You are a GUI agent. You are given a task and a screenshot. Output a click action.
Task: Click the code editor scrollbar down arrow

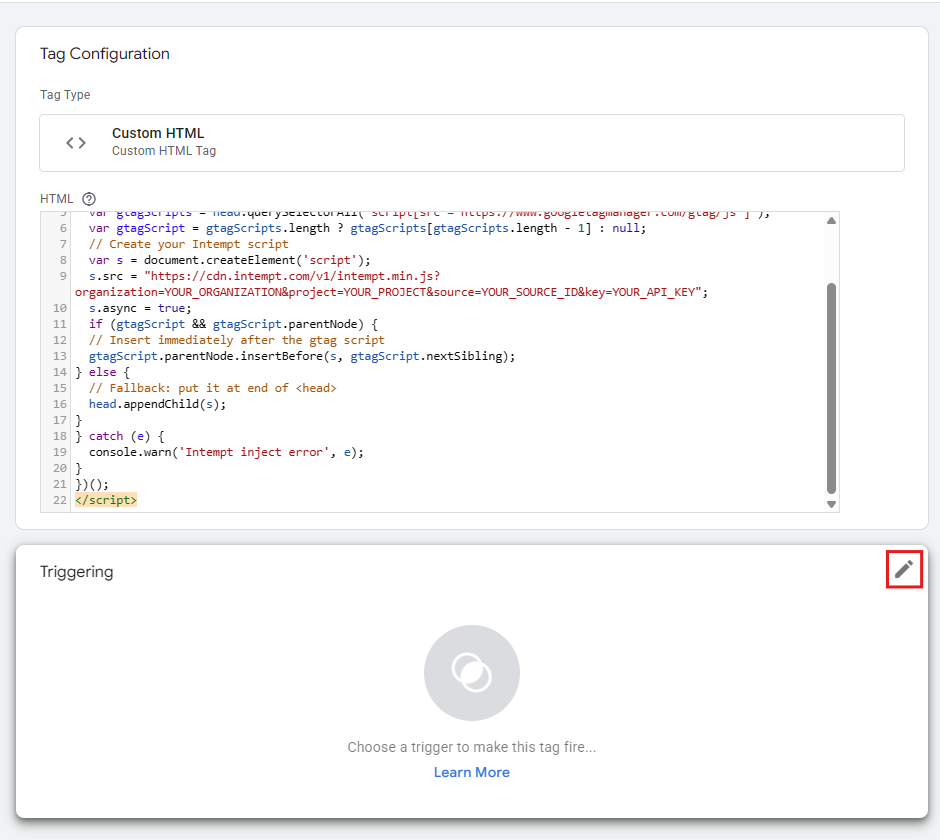click(831, 504)
